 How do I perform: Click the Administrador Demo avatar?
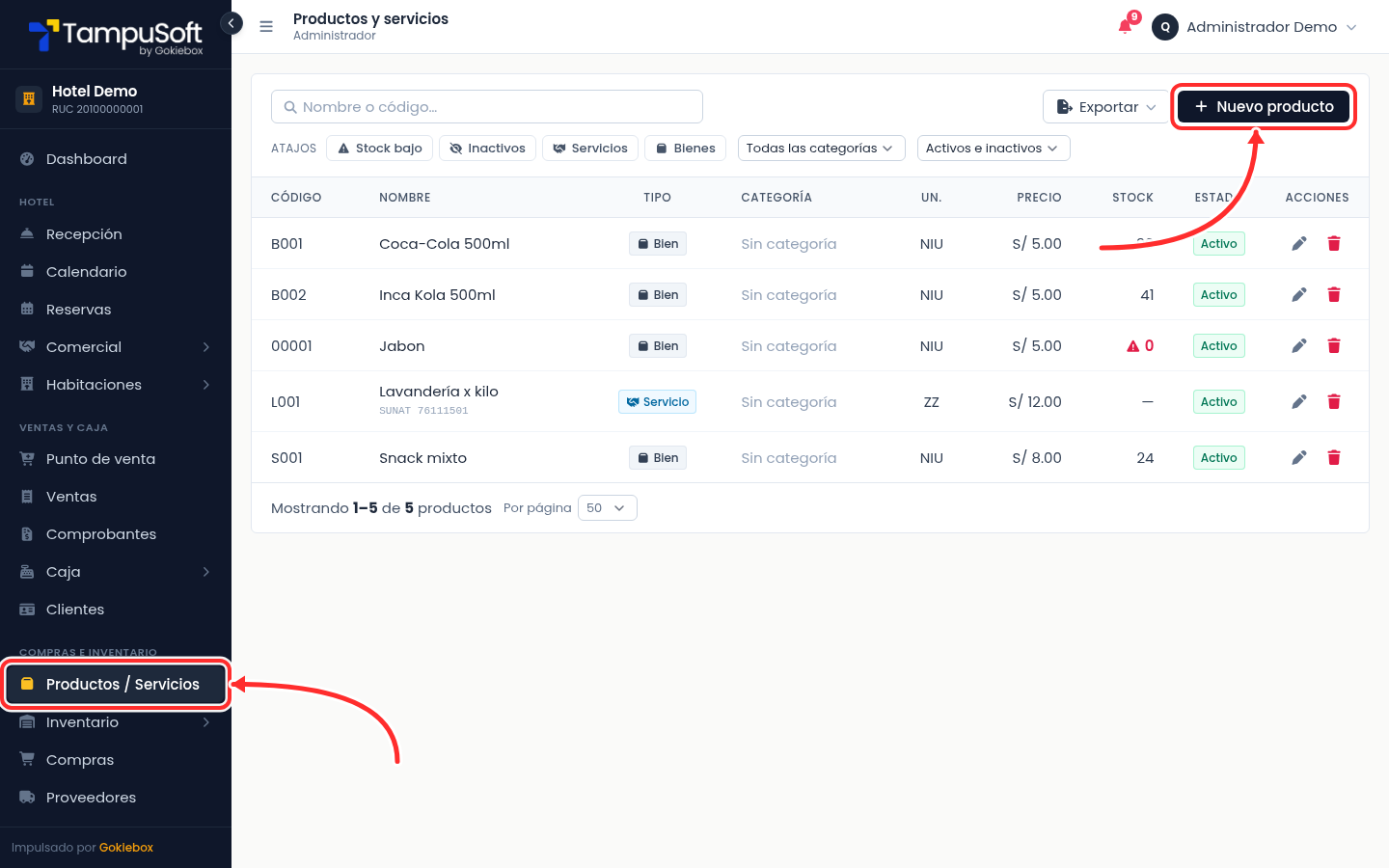1165,27
